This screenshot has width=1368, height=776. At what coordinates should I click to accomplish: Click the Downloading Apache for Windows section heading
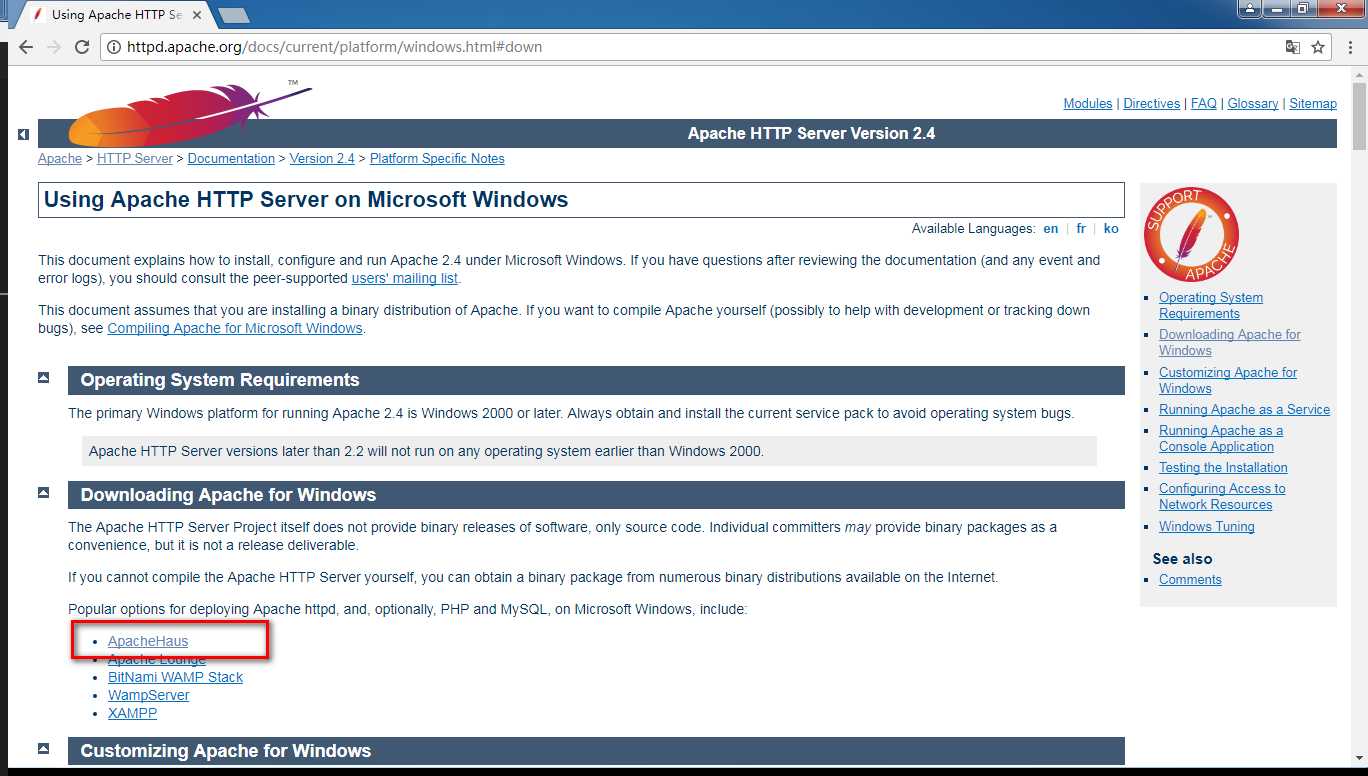228,495
